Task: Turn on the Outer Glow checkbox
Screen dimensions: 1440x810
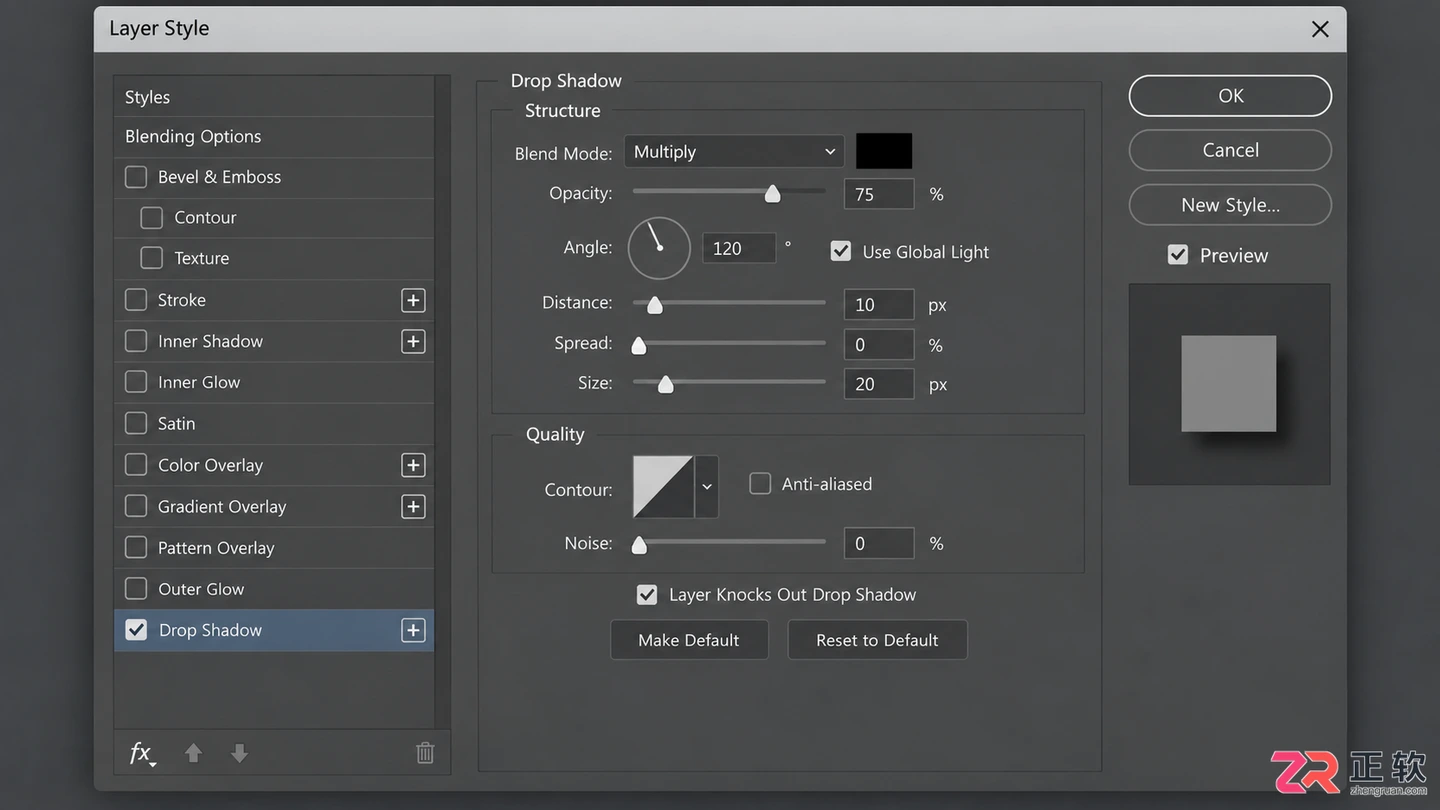Action: [x=136, y=589]
